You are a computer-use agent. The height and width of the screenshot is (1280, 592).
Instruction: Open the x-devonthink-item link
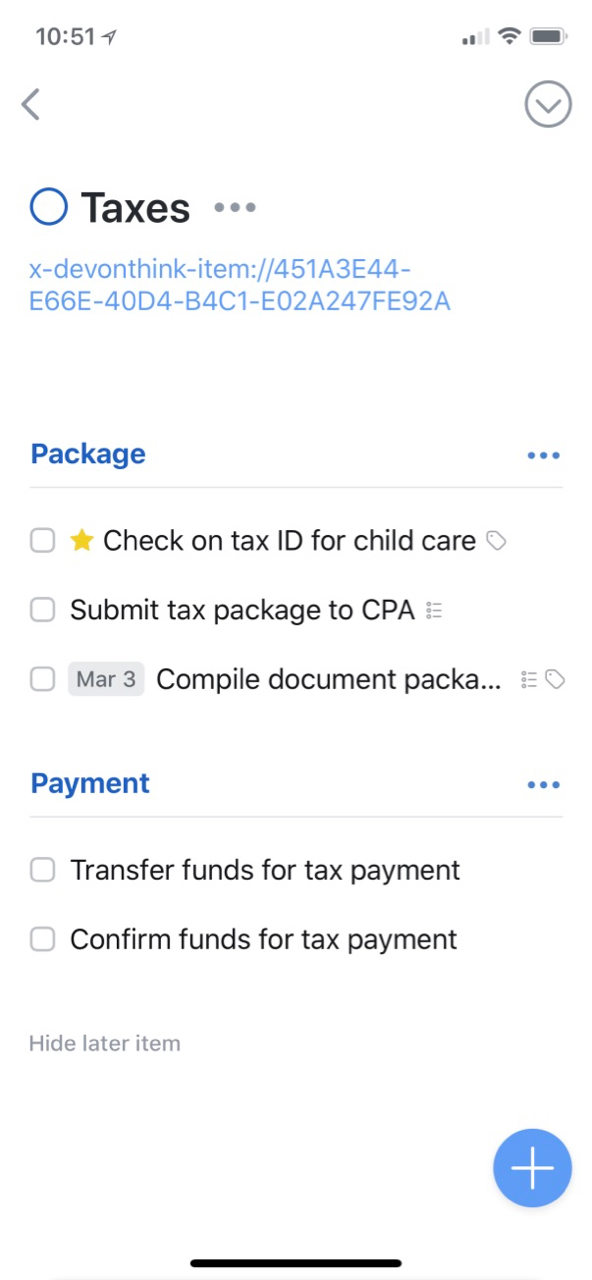click(240, 285)
